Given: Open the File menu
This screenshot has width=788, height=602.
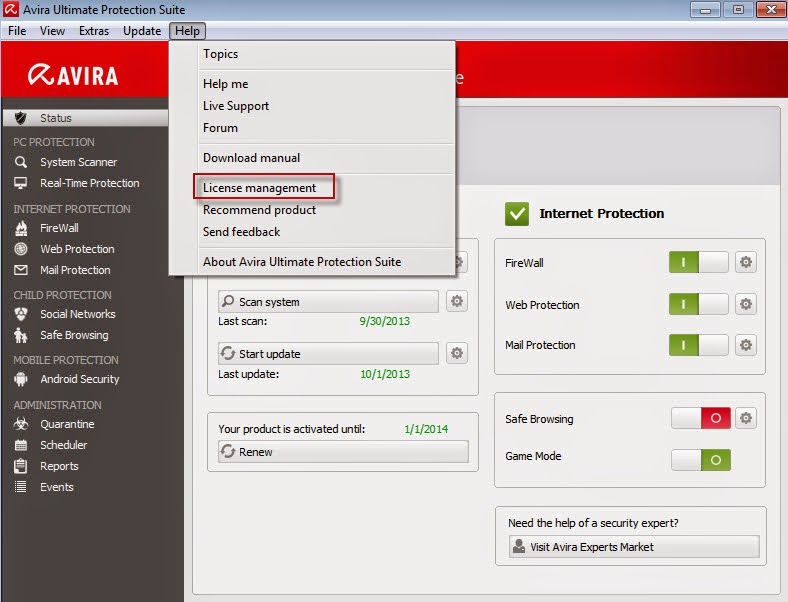Looking at the screenshot, I should coord(17,31).
